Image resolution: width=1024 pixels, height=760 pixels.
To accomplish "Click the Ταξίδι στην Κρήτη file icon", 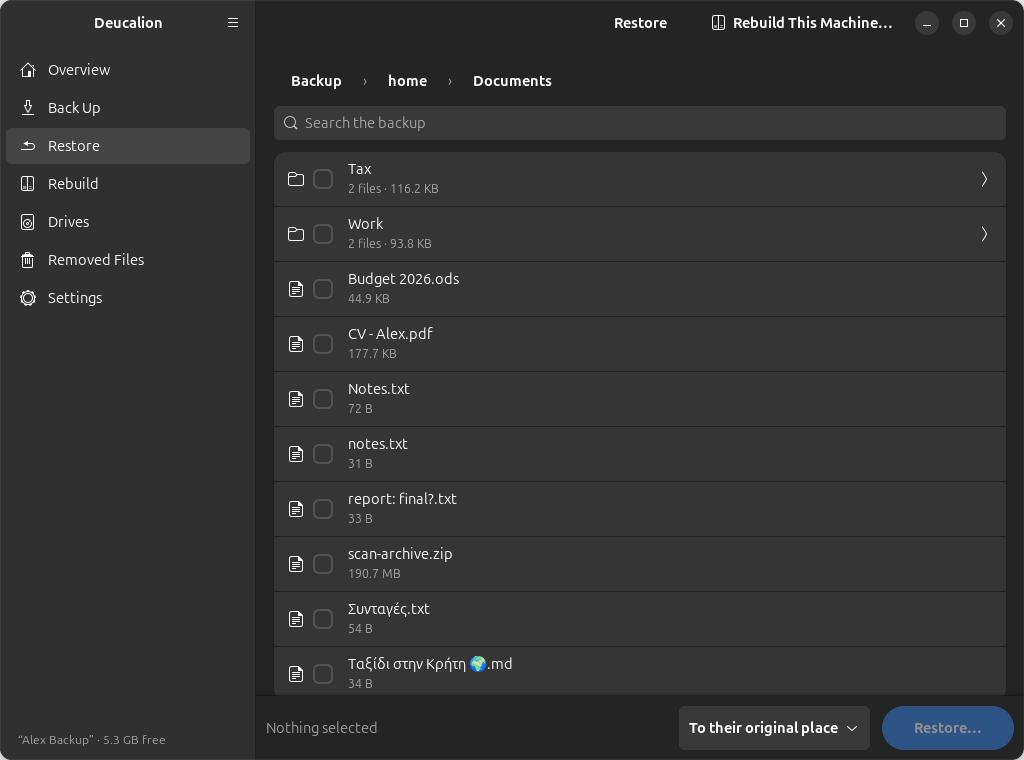I will click(296, 673).
